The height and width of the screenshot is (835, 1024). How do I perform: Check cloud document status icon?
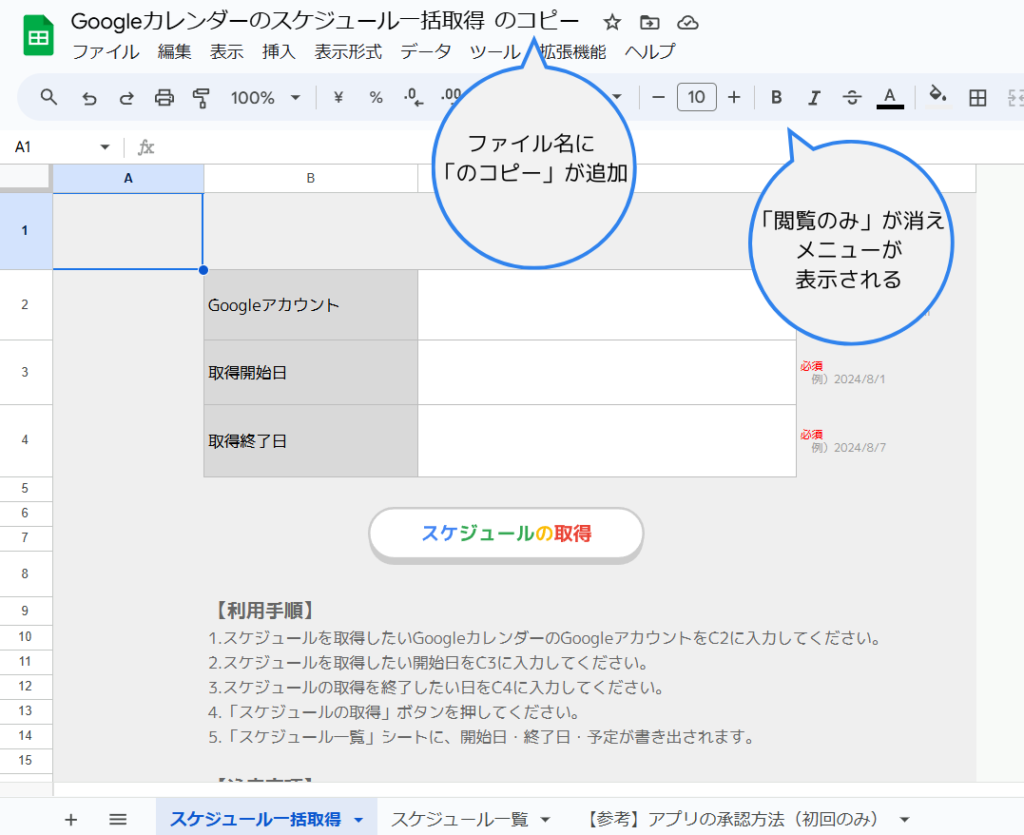pos(687,23)
